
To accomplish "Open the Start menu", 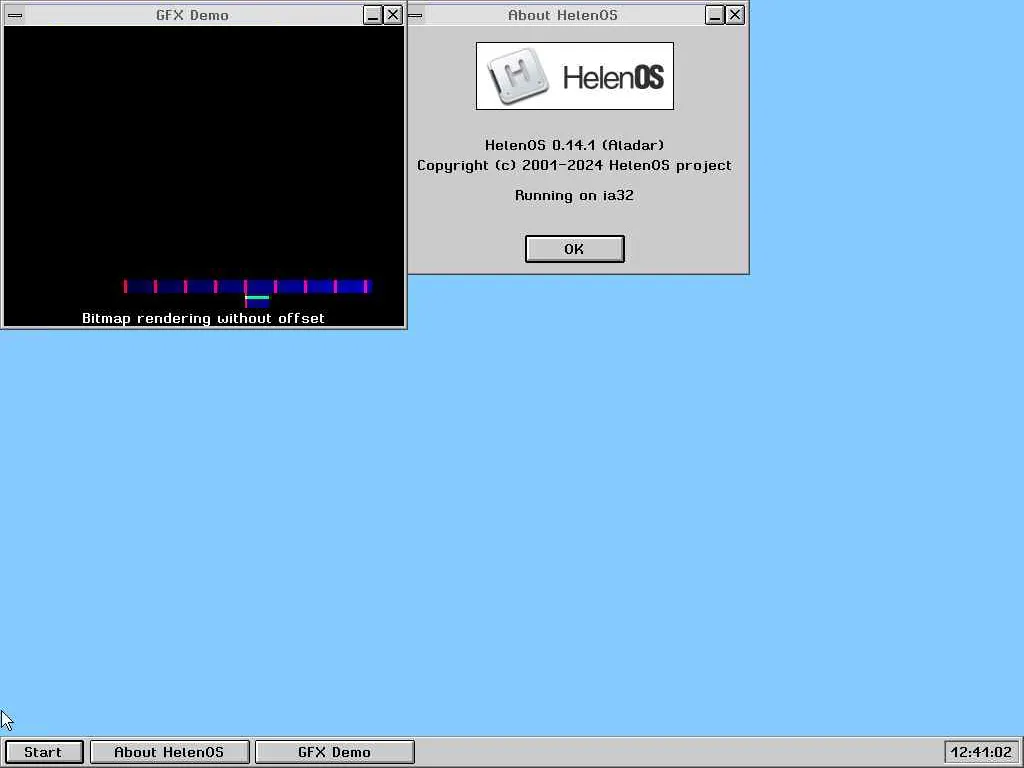I will point(44,752).
